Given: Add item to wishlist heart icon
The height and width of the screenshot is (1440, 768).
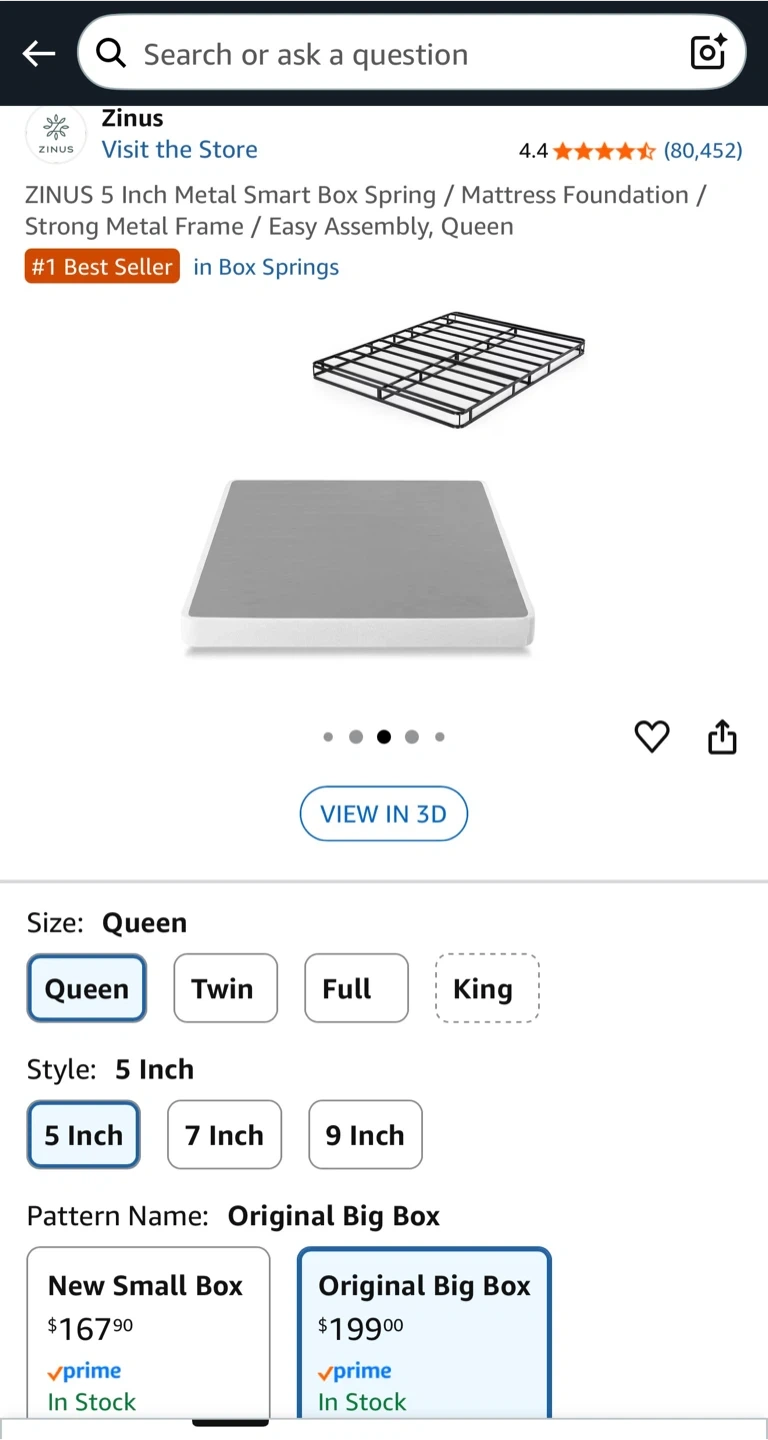Looking at the screenshot, I should click(x=652, y=737).
